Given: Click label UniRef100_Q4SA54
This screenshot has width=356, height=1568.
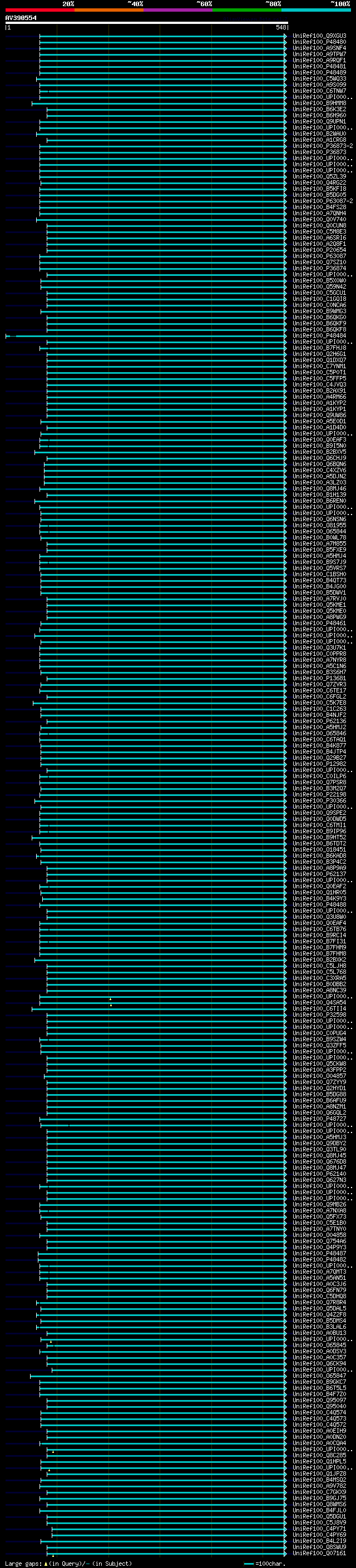Looking at the screenshot, I should point(319,1002).
